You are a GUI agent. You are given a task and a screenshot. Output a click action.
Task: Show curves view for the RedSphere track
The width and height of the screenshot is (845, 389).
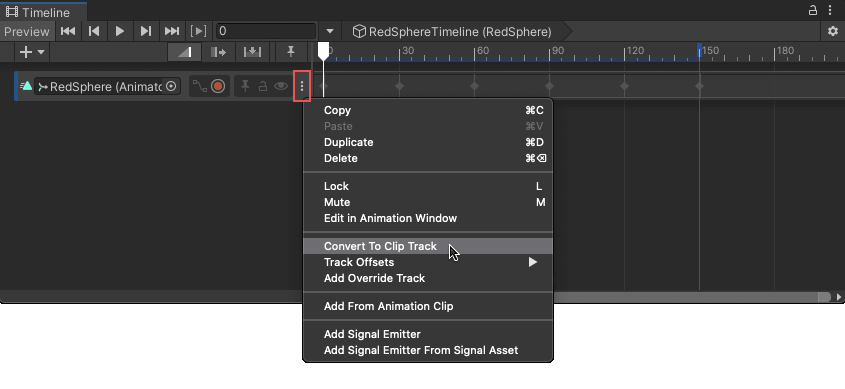click(x=200, y=86)
